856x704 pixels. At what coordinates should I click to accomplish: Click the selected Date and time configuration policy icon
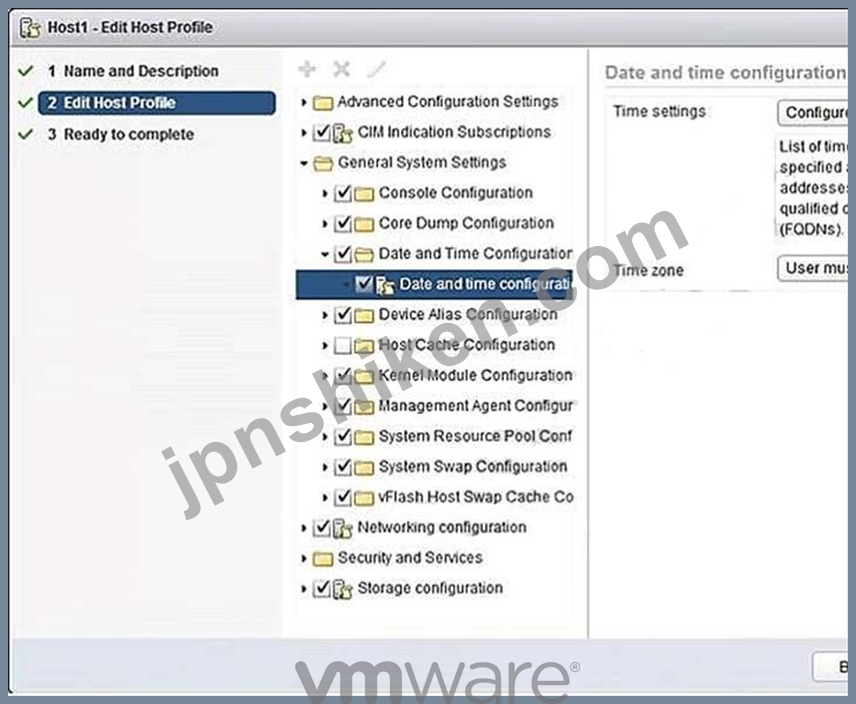click(385, 285)
